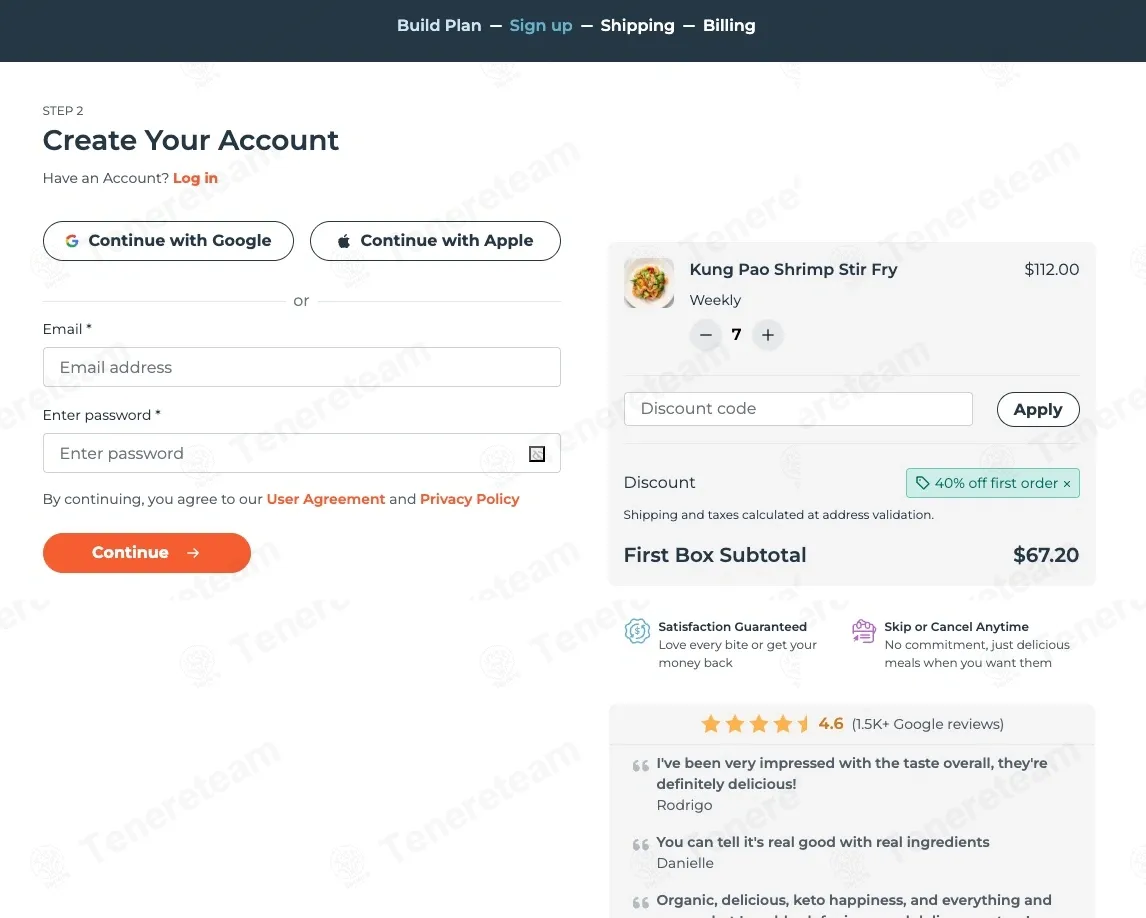Decrease meal quantity with minus button
1146x918 pixels.
click(x=706, y=335)
